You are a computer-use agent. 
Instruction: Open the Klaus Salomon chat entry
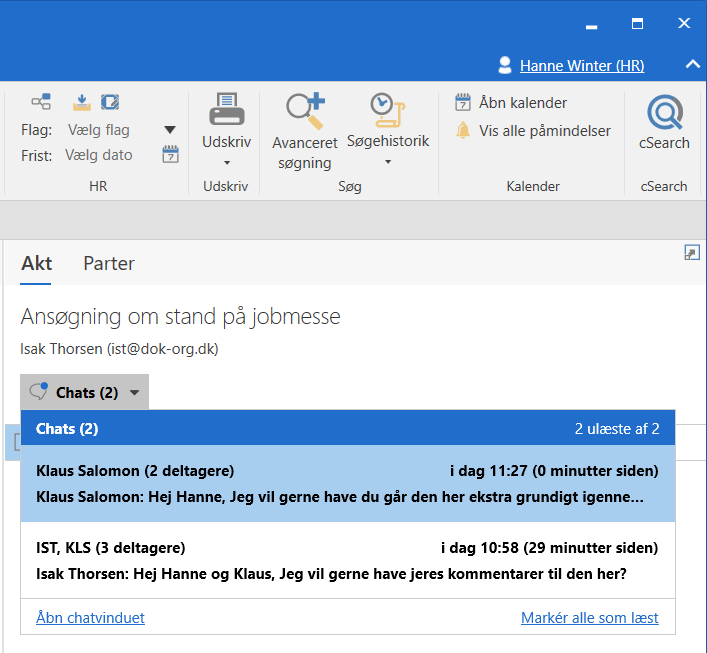click(x=347, y=483)
